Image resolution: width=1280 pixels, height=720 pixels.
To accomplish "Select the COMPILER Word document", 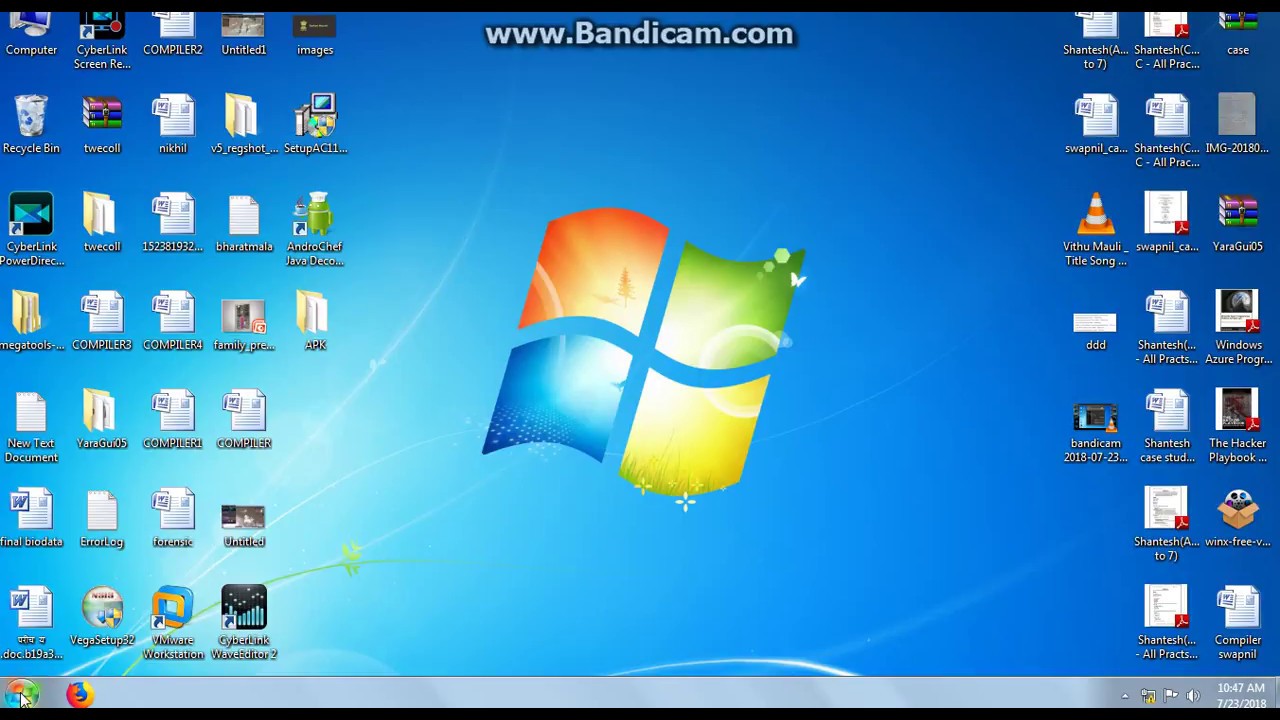I will (x=244, y=418).
